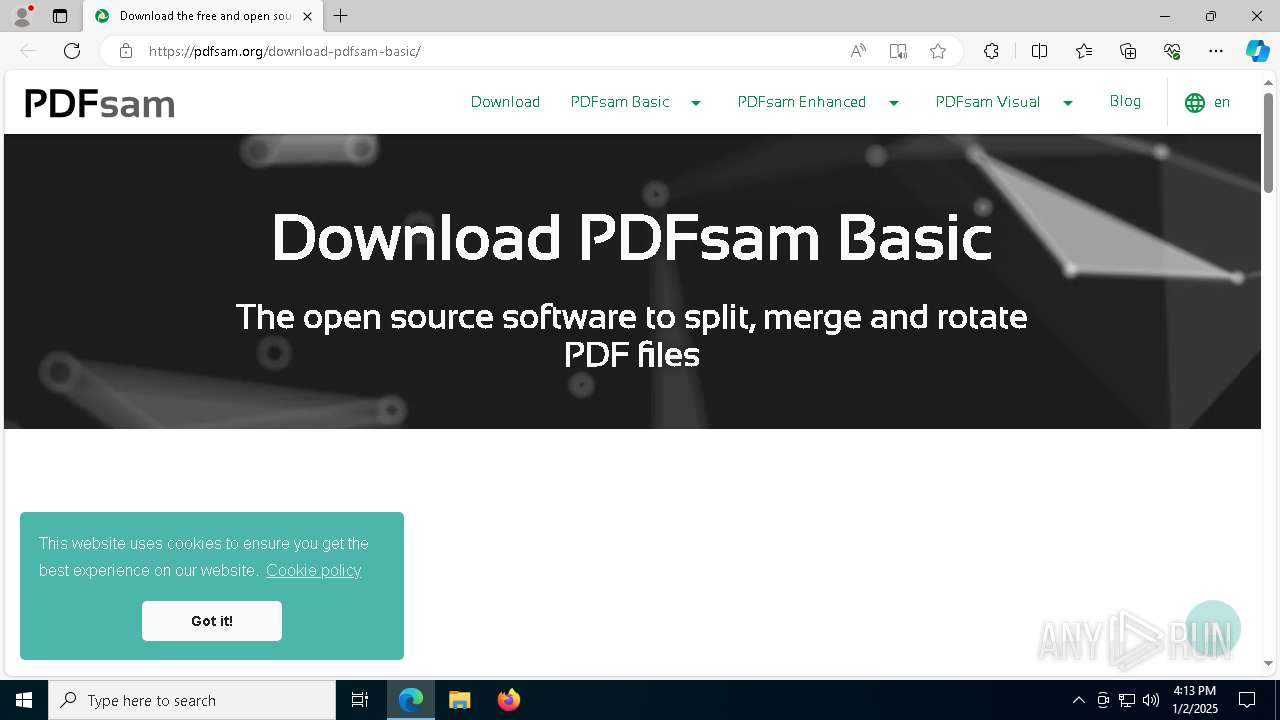Click the Edge profile avatar icon
This screenshot has width=1280, height=720.
pyautogui.click(x=21, y=16)
